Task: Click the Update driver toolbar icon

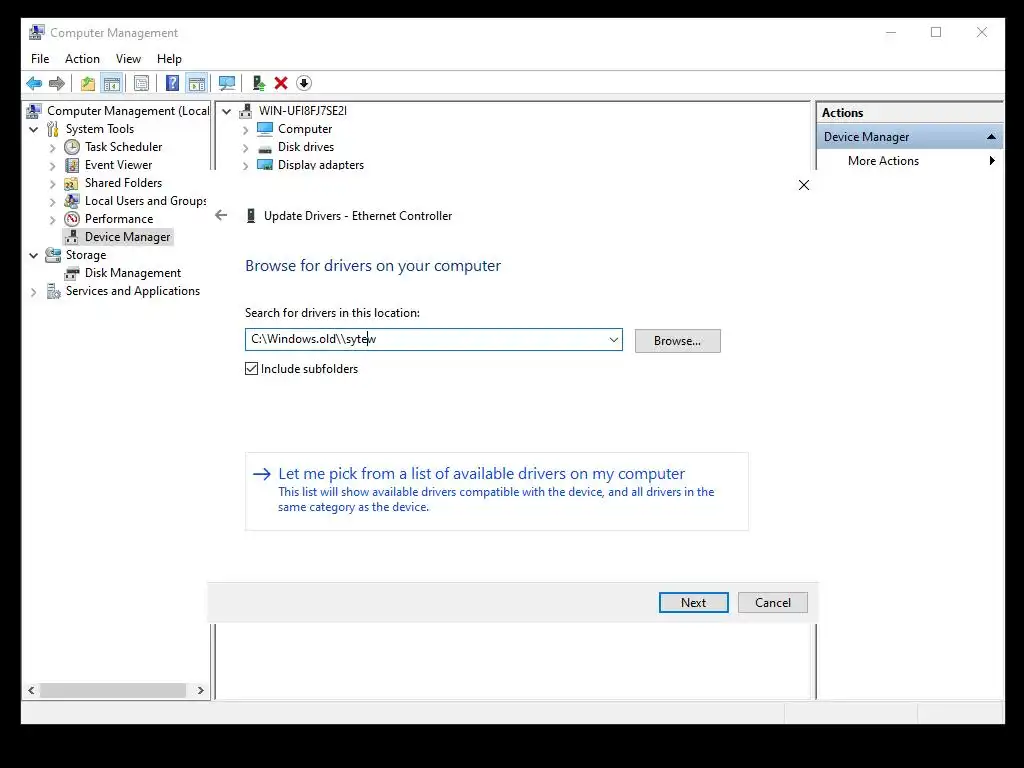Action: (259, 83)
